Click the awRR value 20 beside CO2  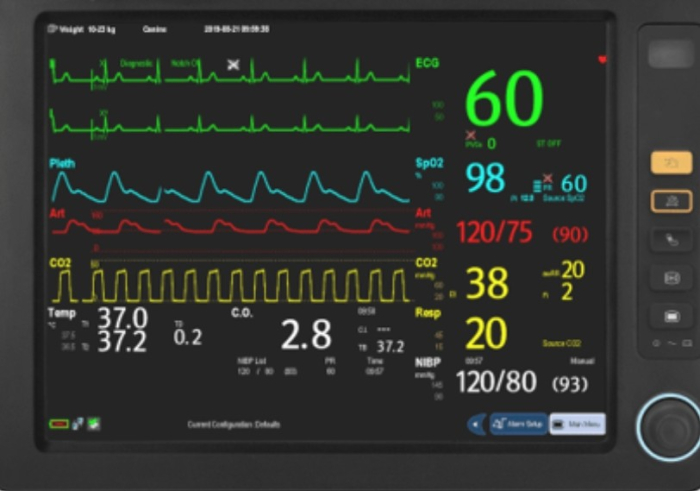point(573,270)
